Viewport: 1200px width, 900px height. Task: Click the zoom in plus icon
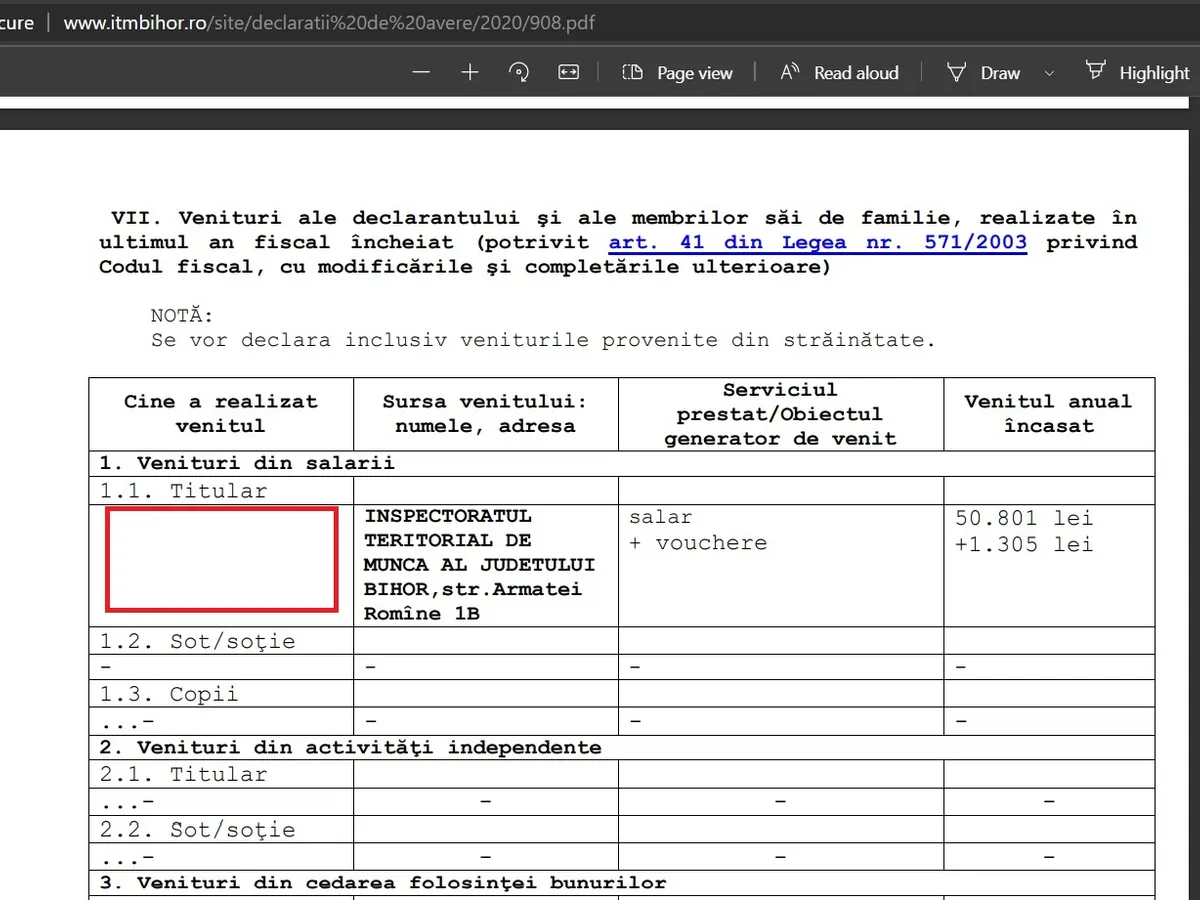[470, 73]
